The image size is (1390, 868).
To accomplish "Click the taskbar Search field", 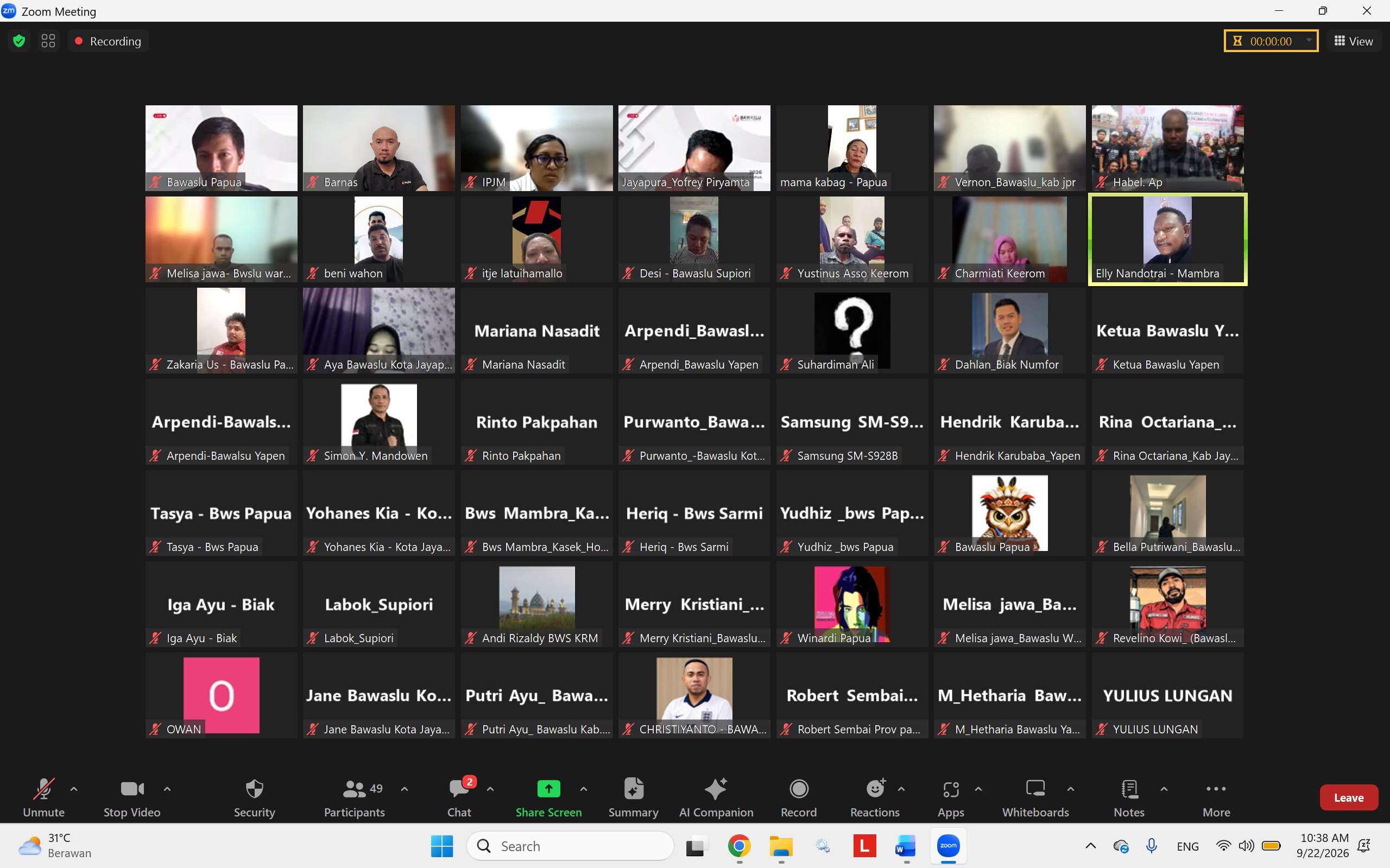I will tap(570, 846).
